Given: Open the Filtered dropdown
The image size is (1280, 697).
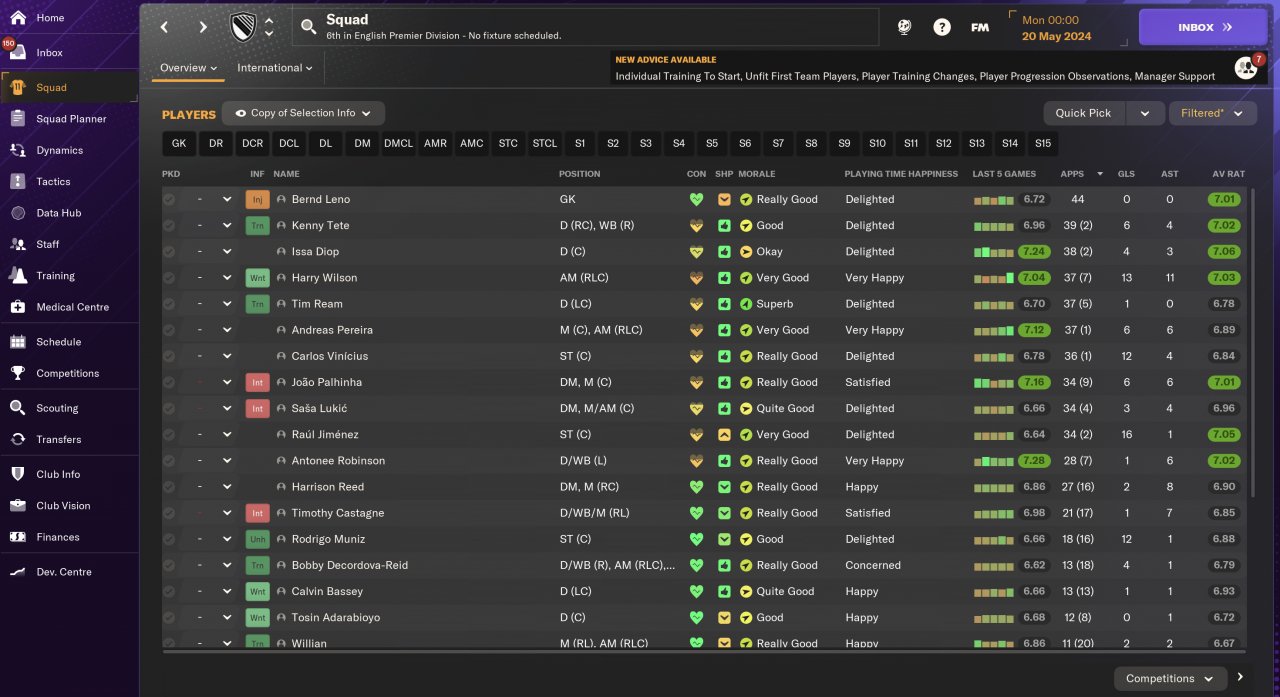Looking at the screenshot, I should [x=1213, y=113].
